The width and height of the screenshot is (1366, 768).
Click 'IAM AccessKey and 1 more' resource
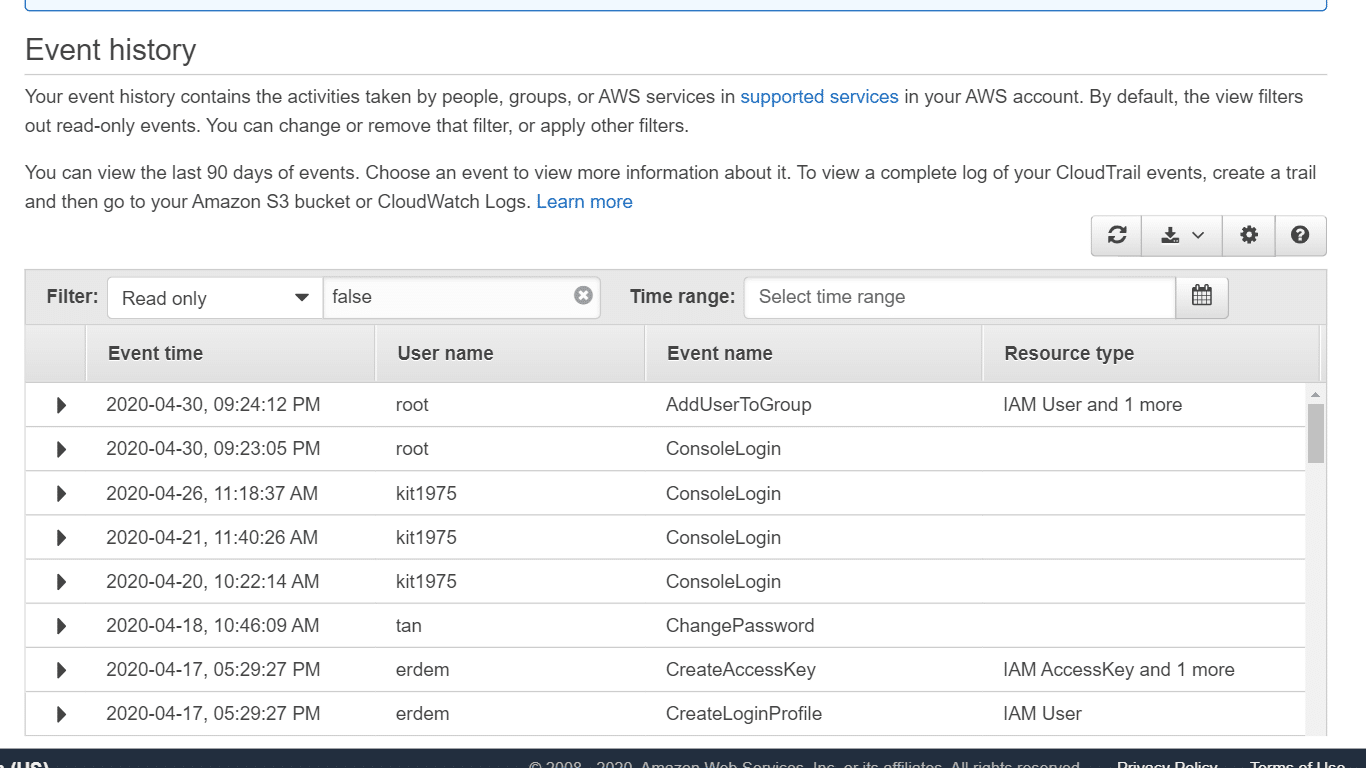[1119, 670]
